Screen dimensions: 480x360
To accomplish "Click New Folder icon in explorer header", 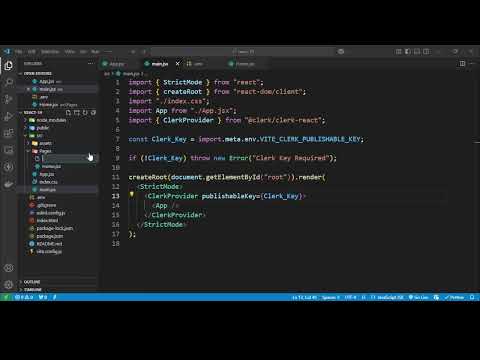I will 77,113.
